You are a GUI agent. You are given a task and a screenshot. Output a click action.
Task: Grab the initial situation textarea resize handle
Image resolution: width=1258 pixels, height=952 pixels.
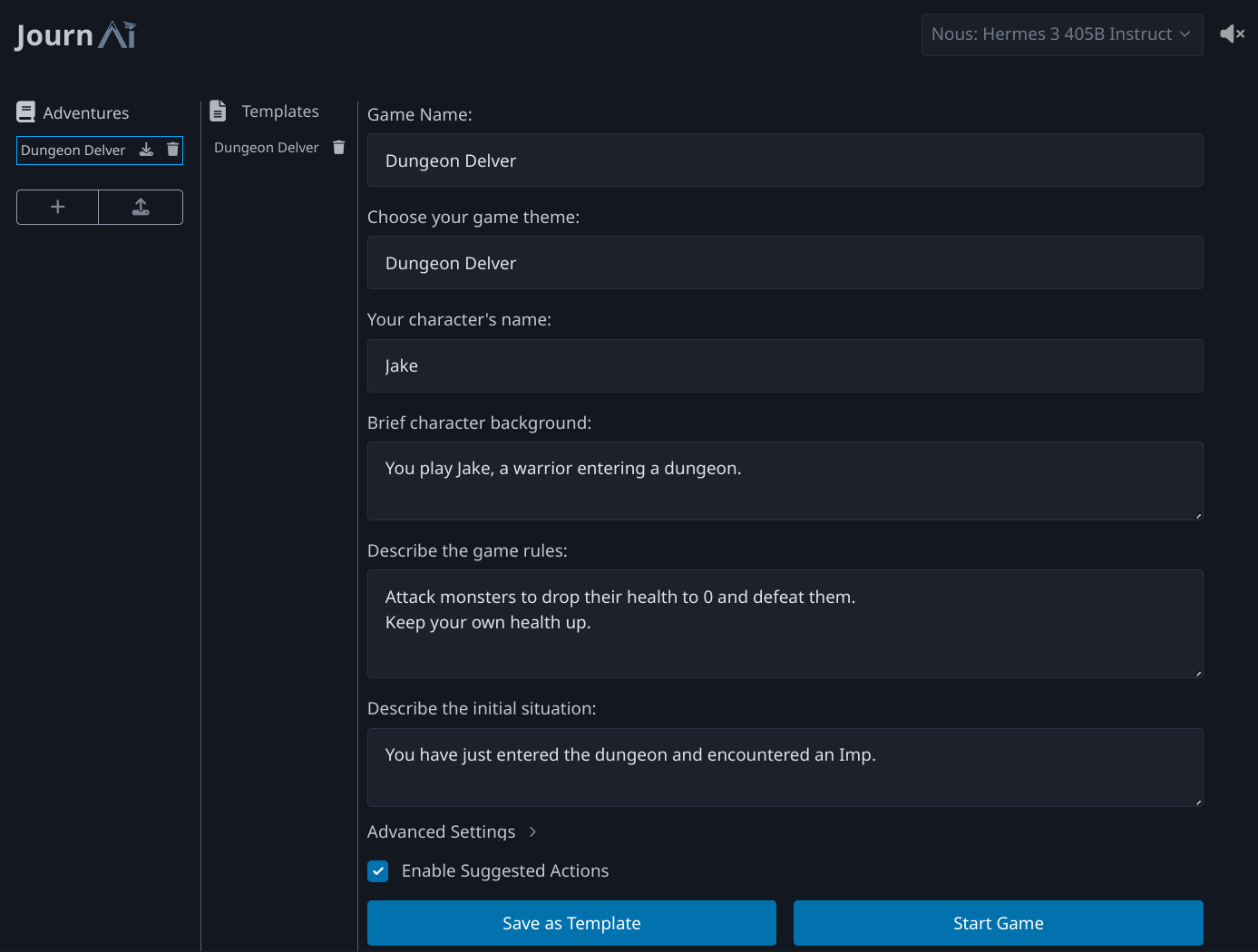(x=1197, y=801)
